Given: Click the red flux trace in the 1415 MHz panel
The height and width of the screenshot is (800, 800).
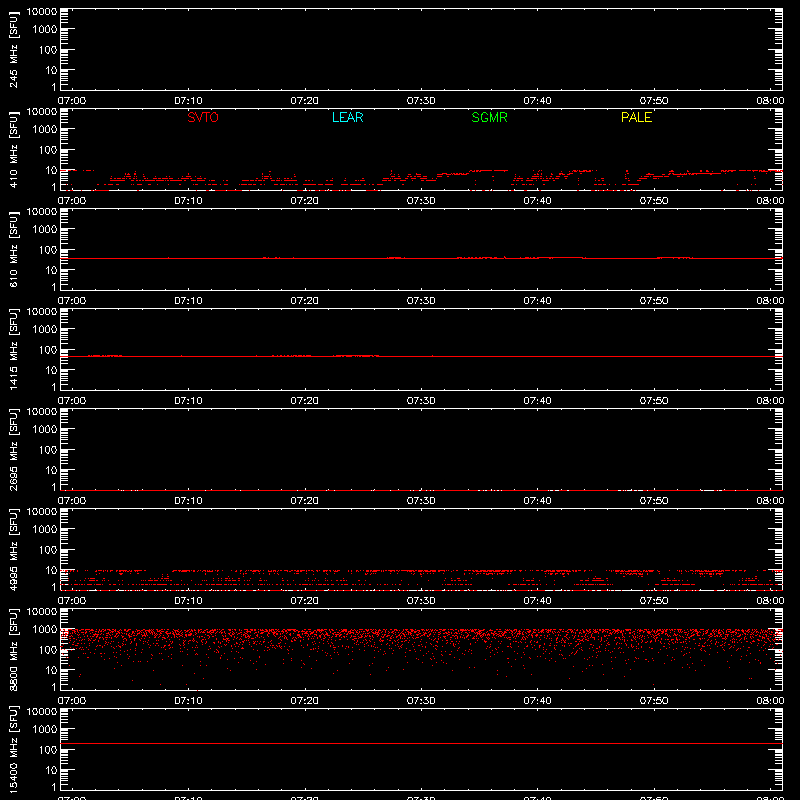Looking at the screenshot, I should (x=421, y=356).
